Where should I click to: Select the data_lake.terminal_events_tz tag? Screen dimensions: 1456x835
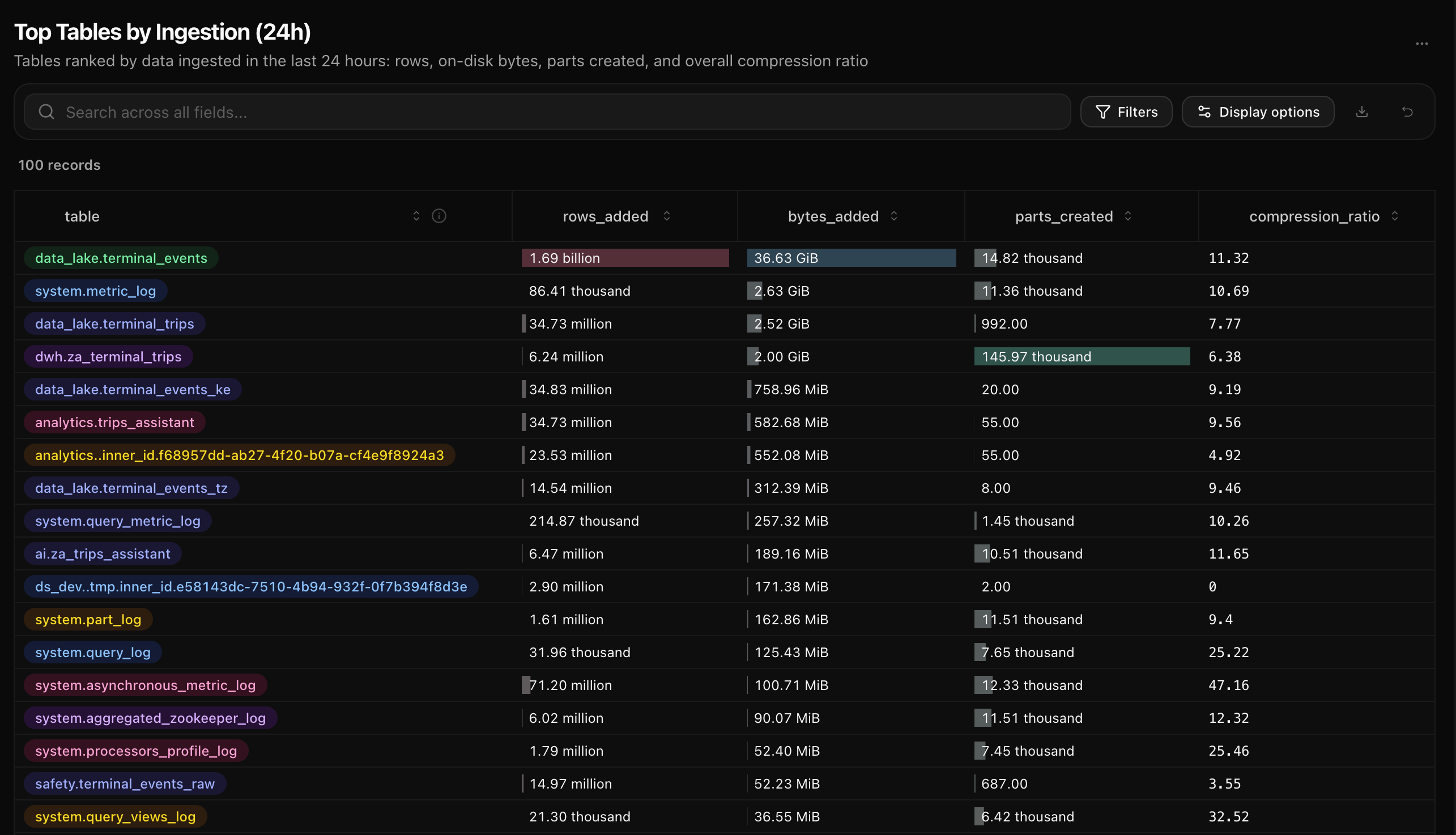[x=131, y=488]
